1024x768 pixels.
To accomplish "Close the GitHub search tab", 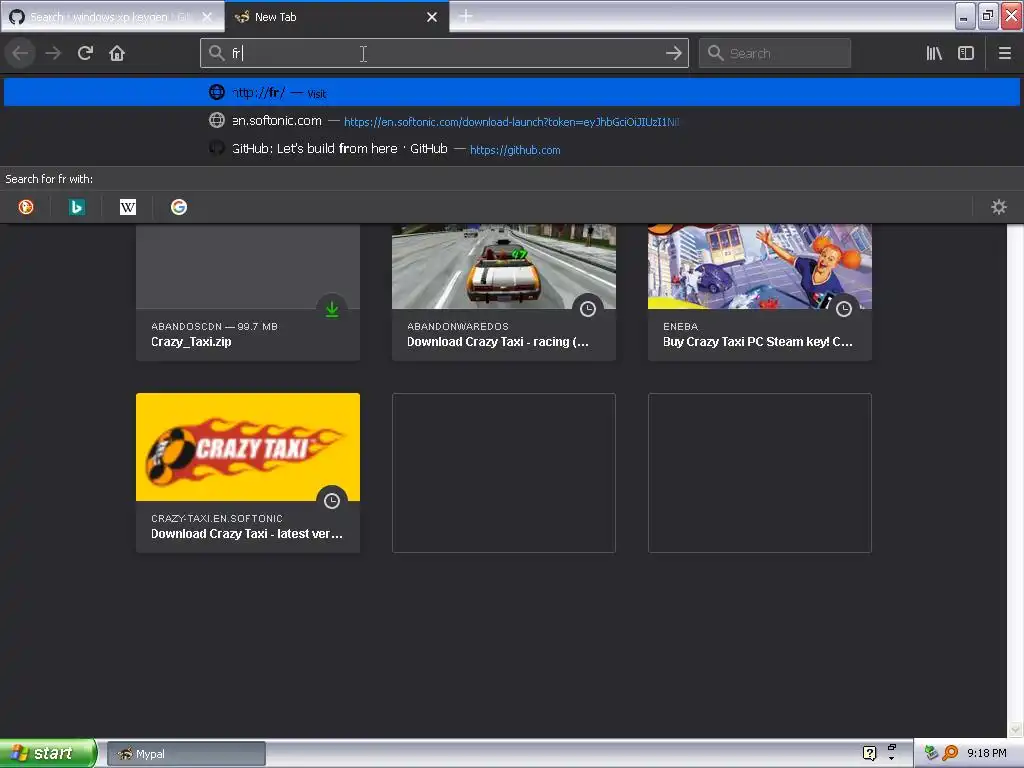I will click(x=207, y=17).
